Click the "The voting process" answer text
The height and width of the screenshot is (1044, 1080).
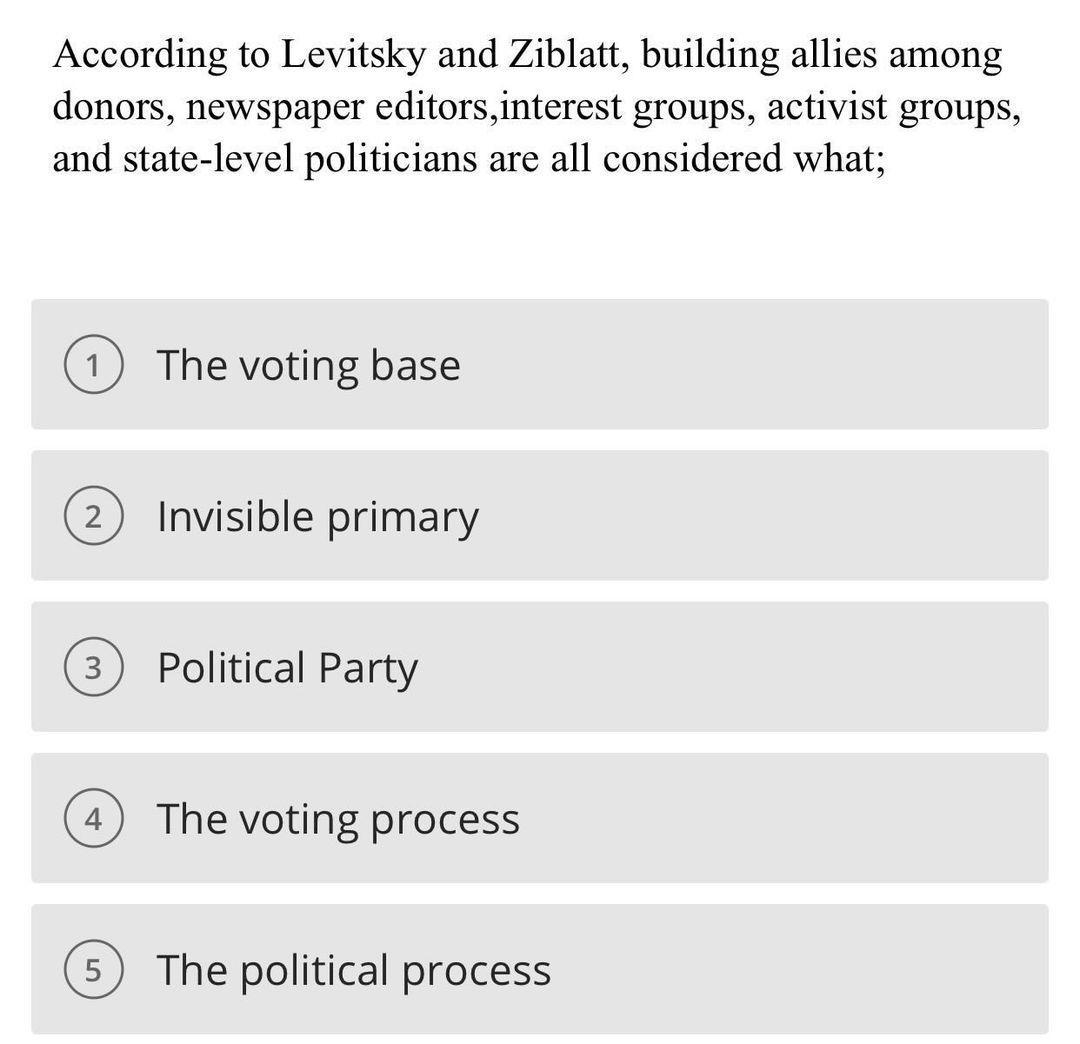tap(337, 818)
